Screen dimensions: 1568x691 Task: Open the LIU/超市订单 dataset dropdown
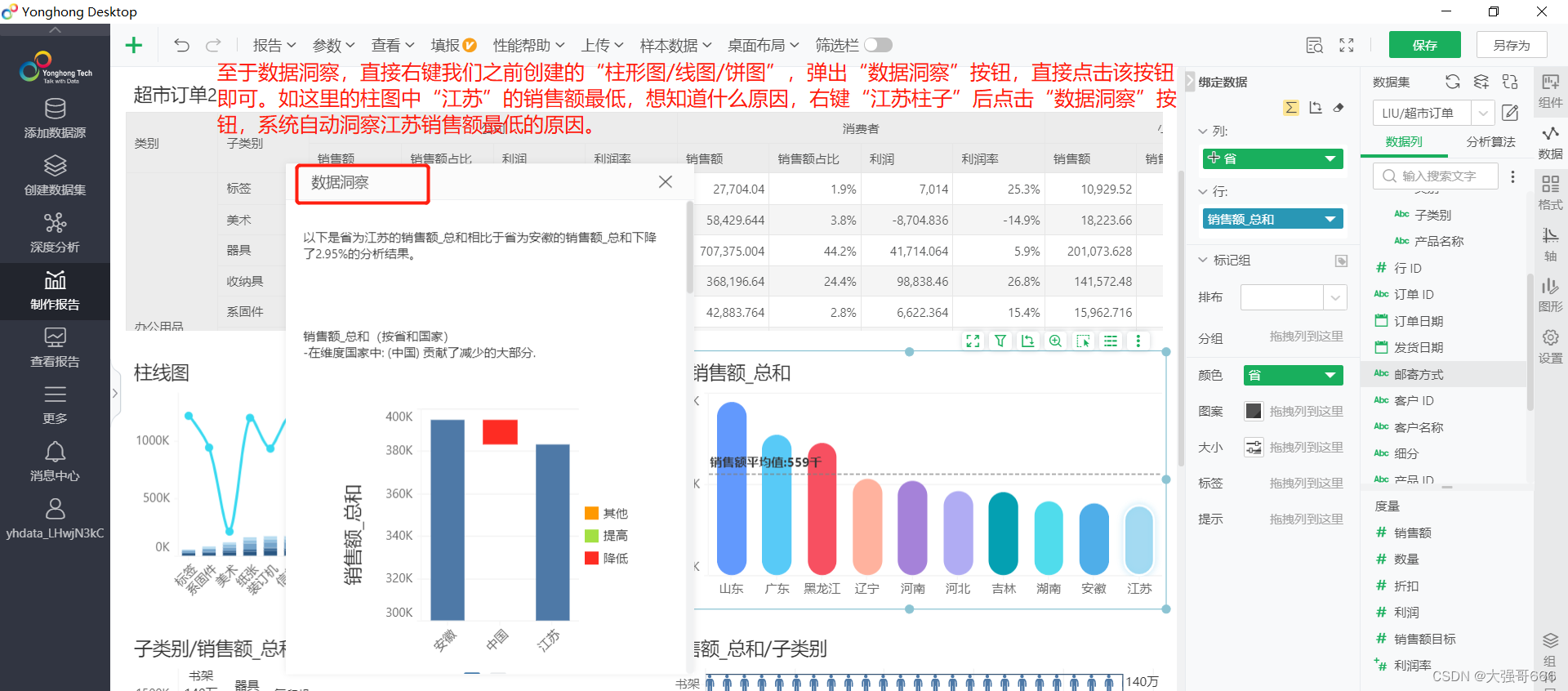click(1483, 113)
